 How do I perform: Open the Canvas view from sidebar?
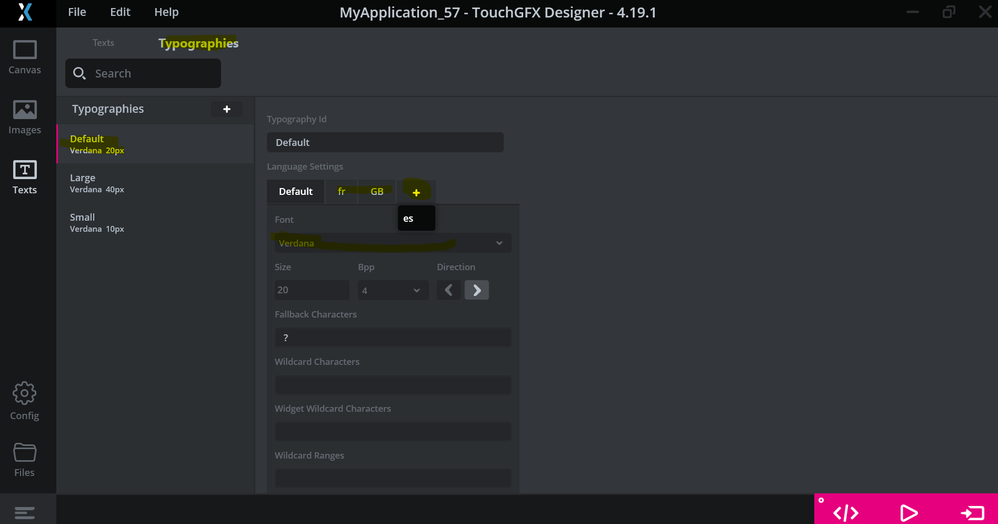pos(25,57)
